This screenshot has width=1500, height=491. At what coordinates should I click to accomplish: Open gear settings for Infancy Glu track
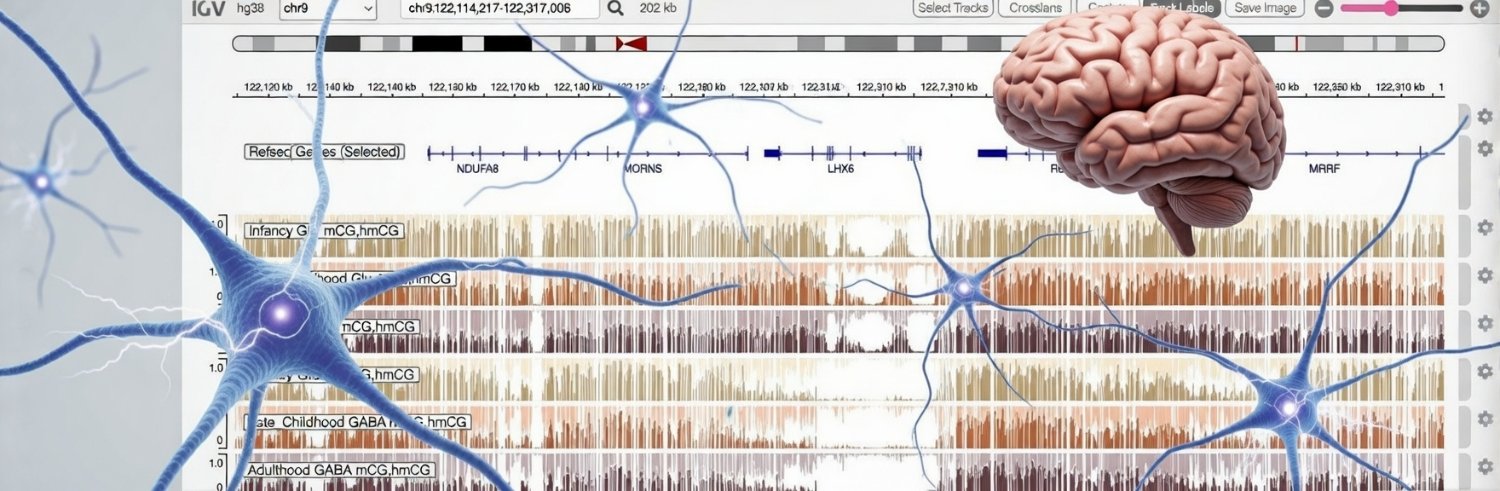pyautogui.click(x=1485, y=228)
